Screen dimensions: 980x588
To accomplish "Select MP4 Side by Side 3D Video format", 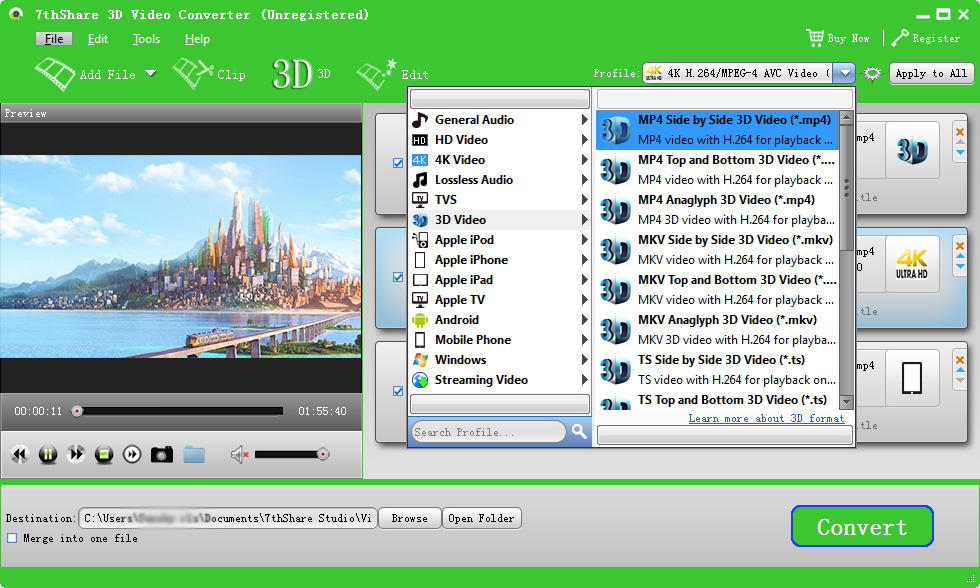I will point(718,129).
